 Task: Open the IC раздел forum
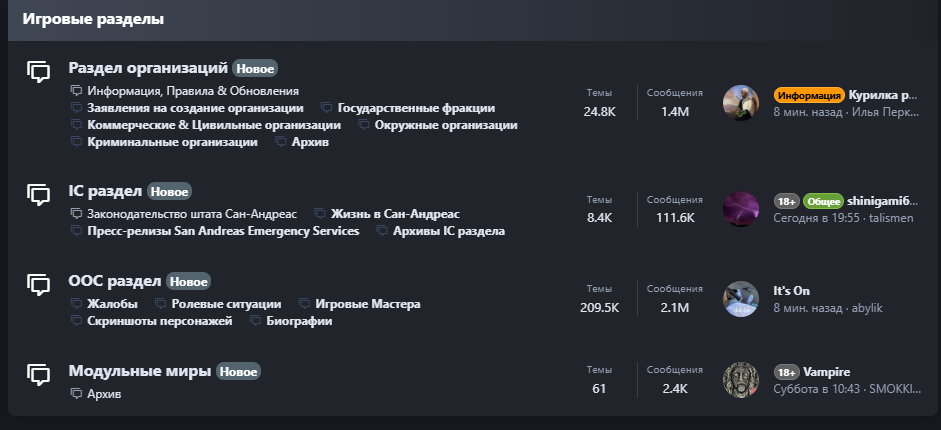[105, 190]
